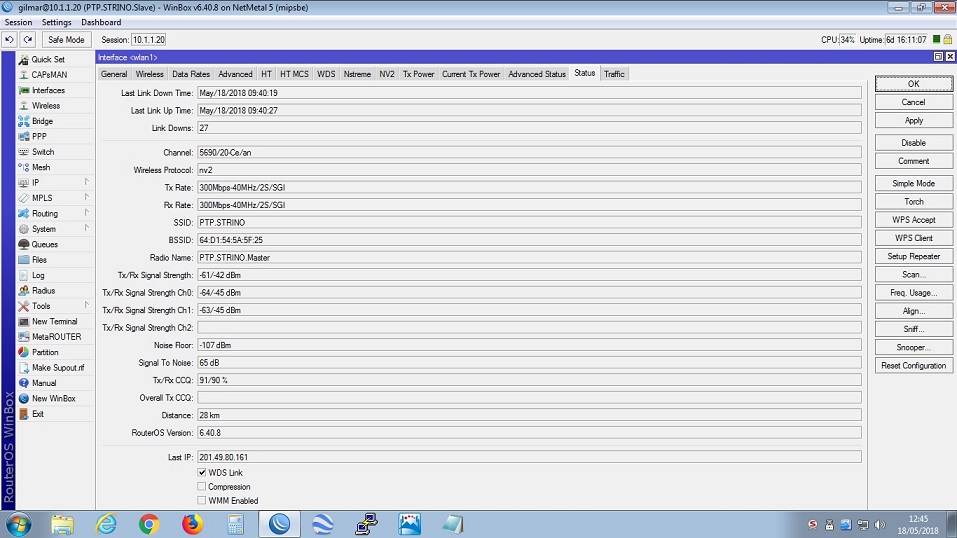Image resolution: width=957 pixels, height=538 pixels.
Task: Toggle Safe Mode button
Action: pyautogui.click(x=67, y=40)
